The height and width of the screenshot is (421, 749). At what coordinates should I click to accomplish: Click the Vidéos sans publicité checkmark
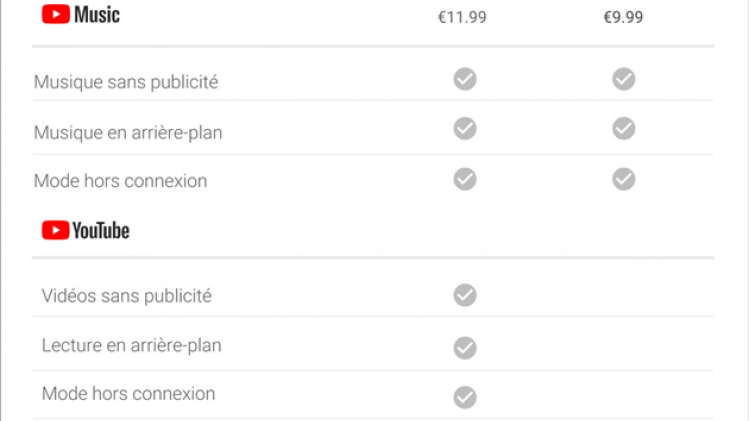(465, 294)
